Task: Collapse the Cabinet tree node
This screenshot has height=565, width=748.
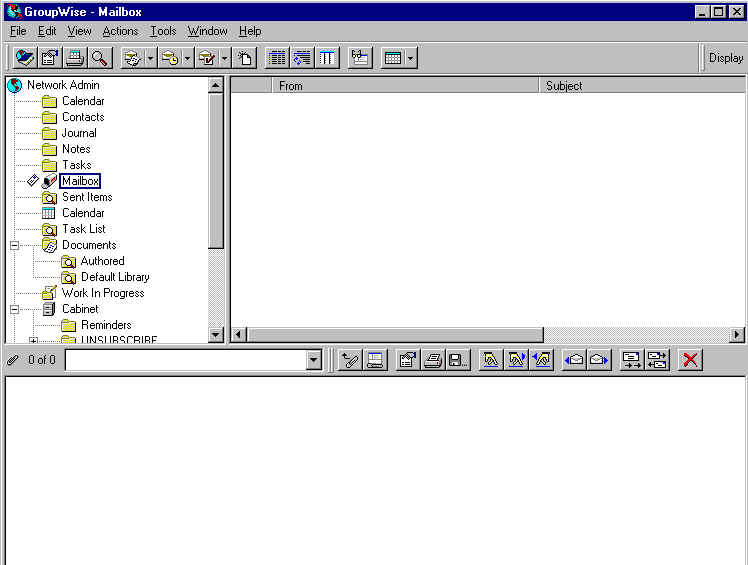Action: (15, 309)
